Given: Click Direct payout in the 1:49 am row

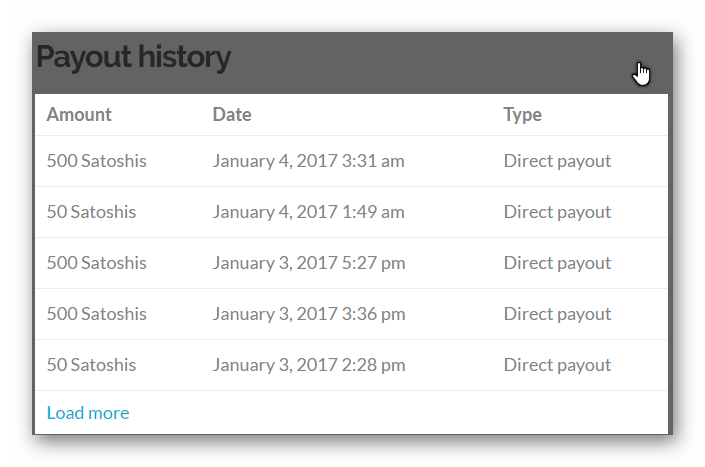Looking at the screenshot, I should [557, 212].
